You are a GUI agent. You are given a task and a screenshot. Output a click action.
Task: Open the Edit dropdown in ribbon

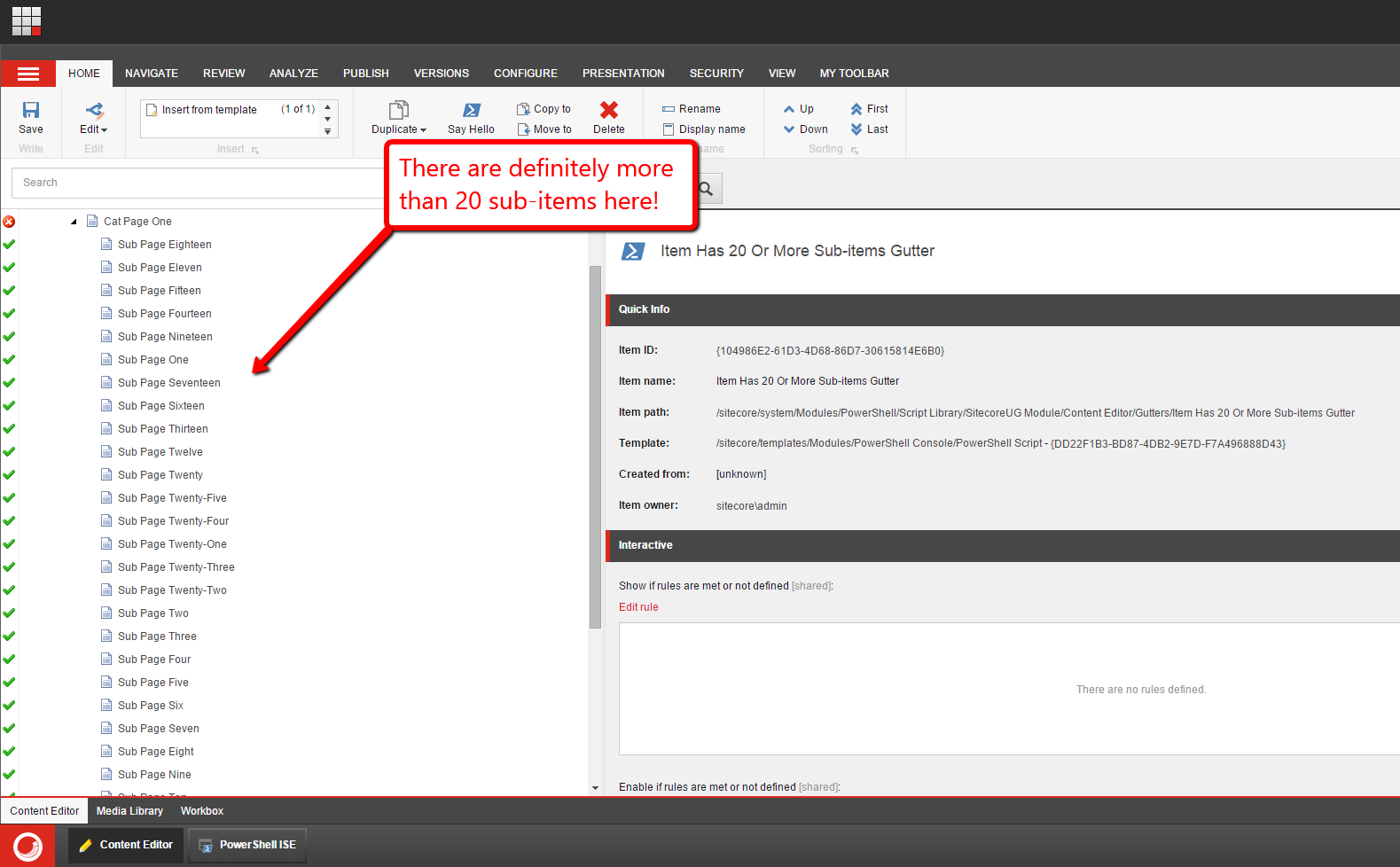click(x=94, y=129)
